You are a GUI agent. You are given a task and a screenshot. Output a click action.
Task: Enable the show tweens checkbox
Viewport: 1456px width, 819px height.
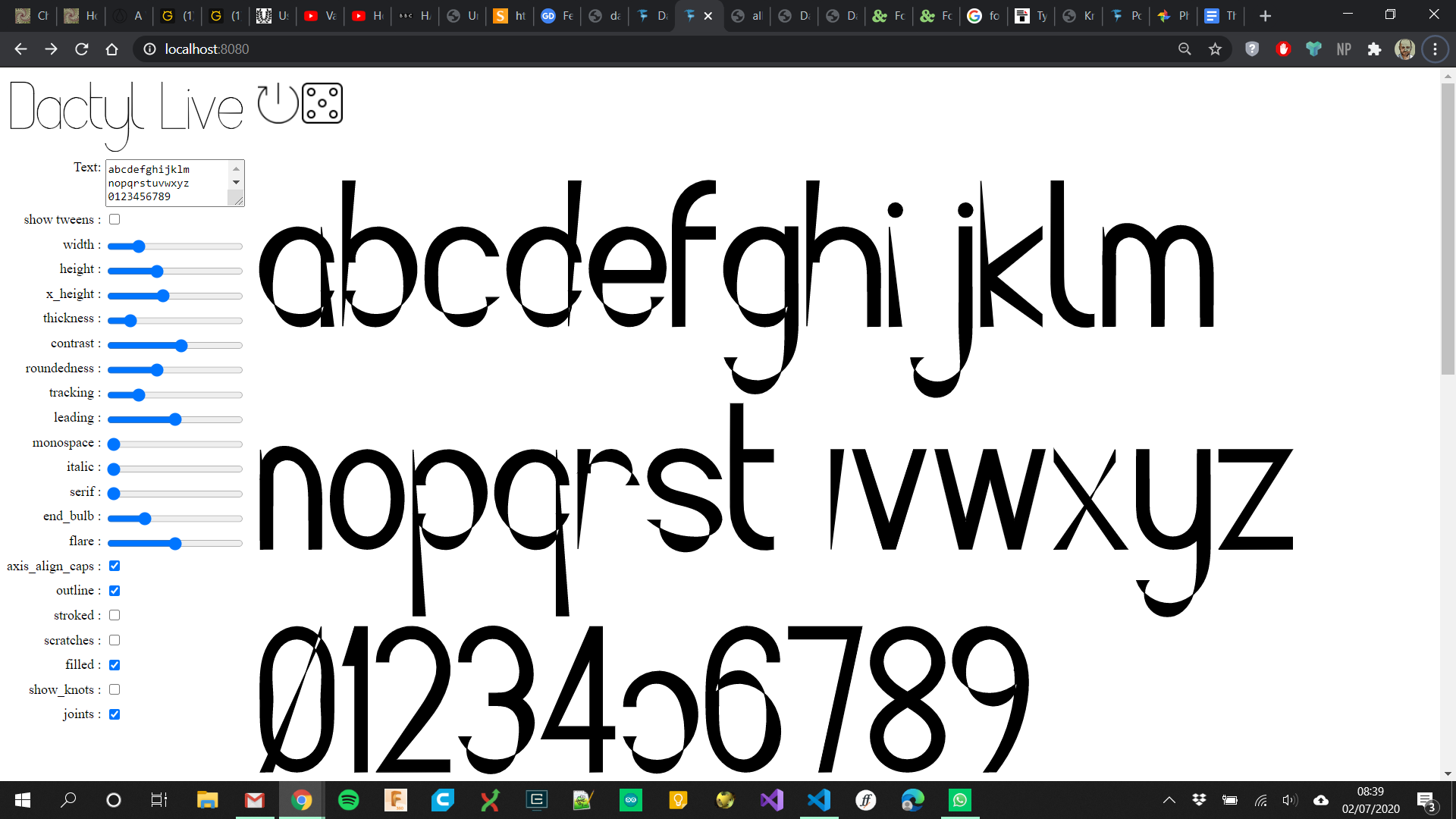115,219
